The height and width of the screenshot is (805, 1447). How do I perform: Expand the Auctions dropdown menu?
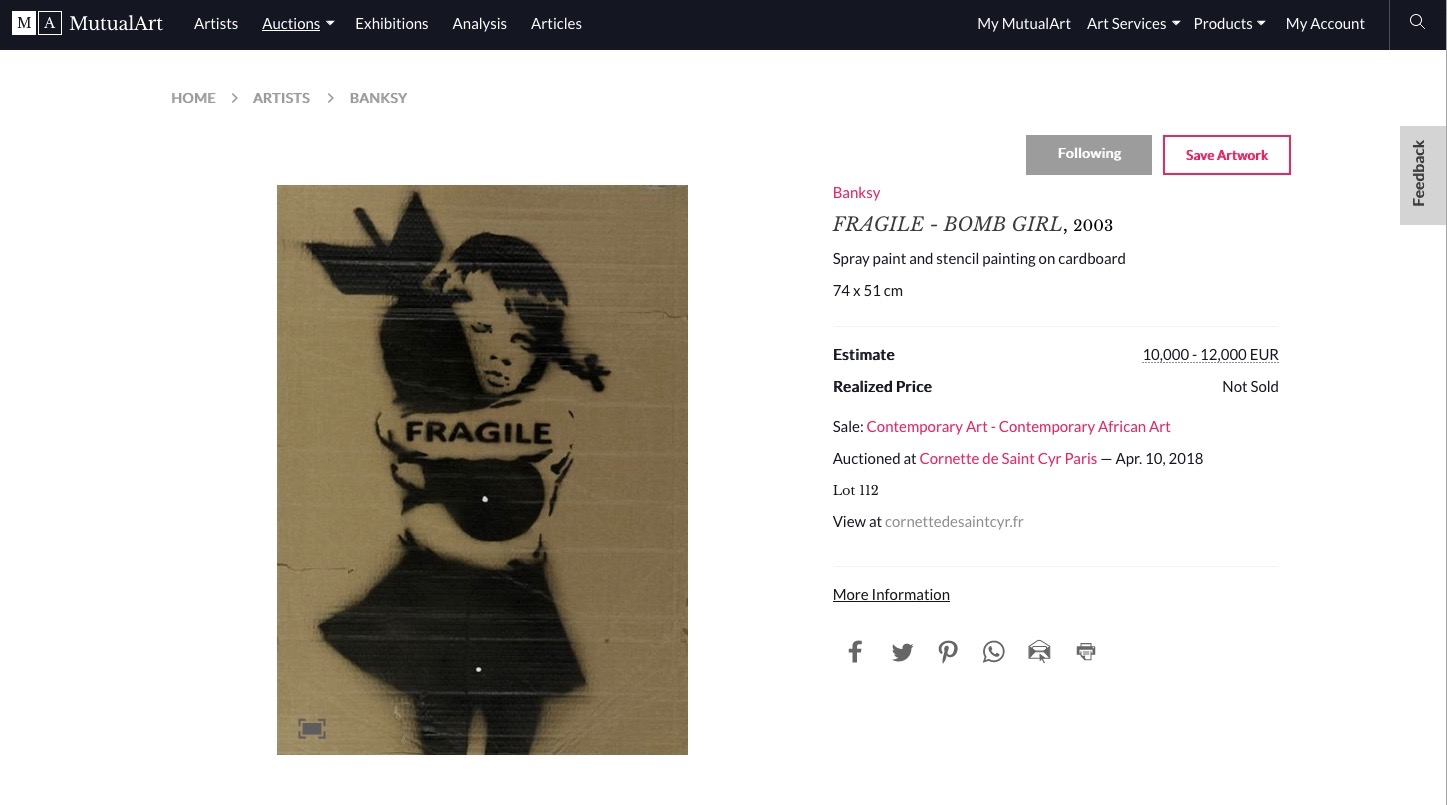(x=298, y=23)
